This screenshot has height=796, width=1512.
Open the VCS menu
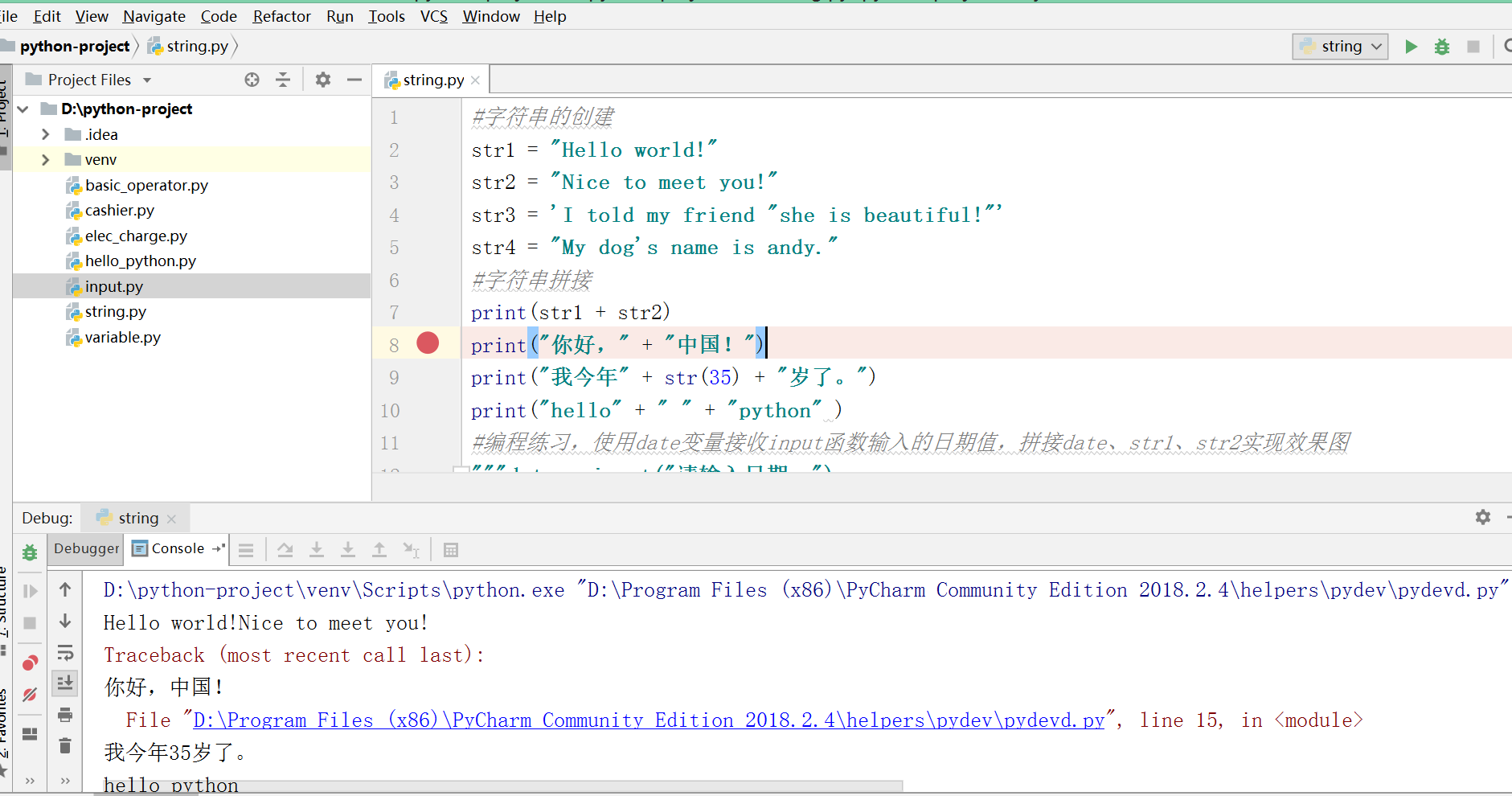(434, 16)
